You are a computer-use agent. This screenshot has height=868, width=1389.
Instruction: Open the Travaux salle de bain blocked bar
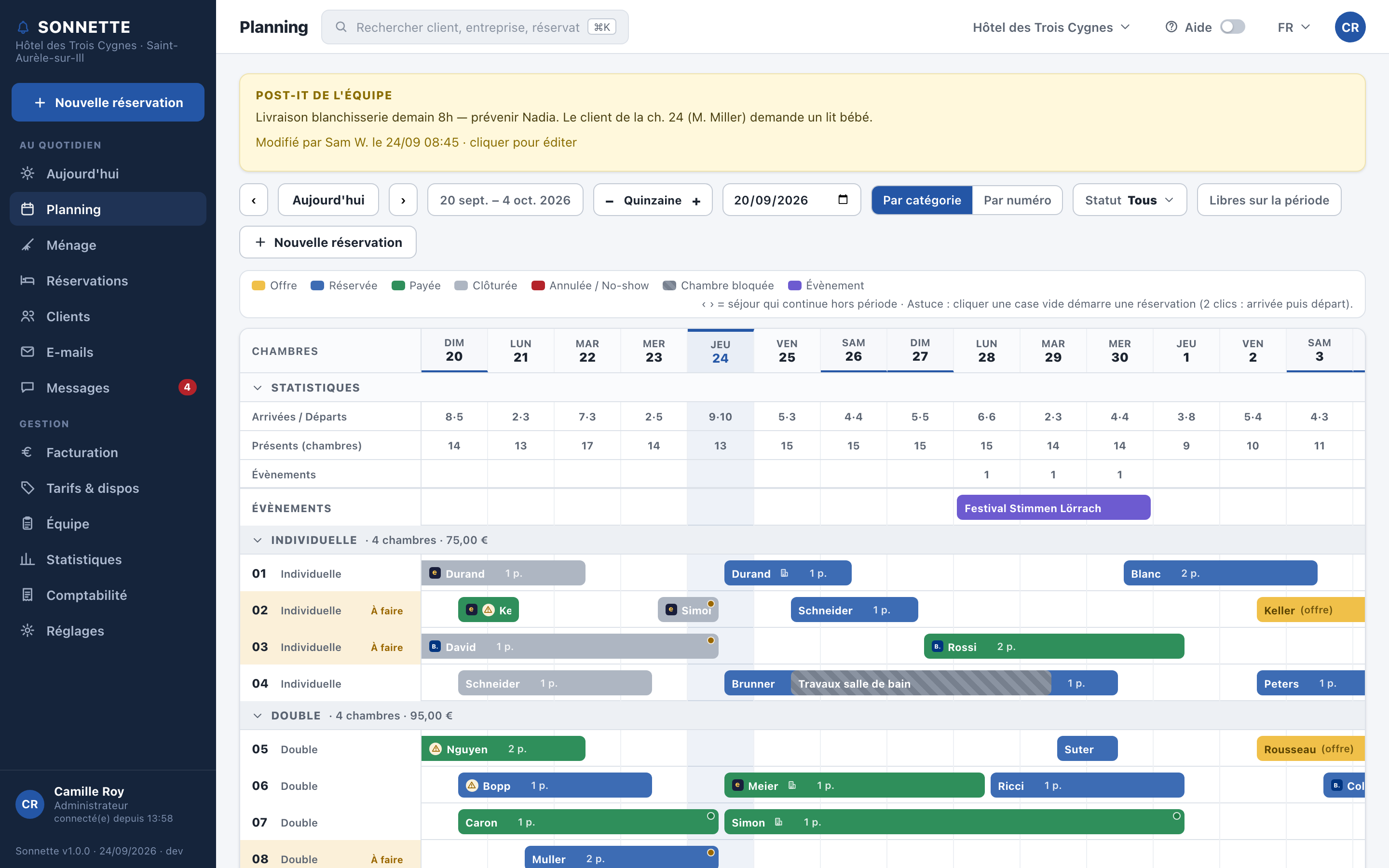921,683
